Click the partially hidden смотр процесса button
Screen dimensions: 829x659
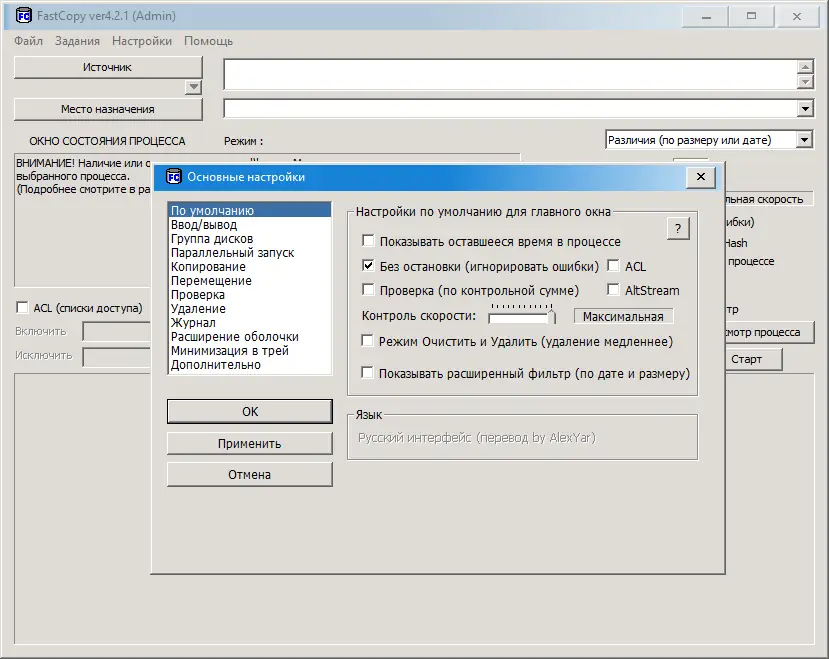[769, 333]
